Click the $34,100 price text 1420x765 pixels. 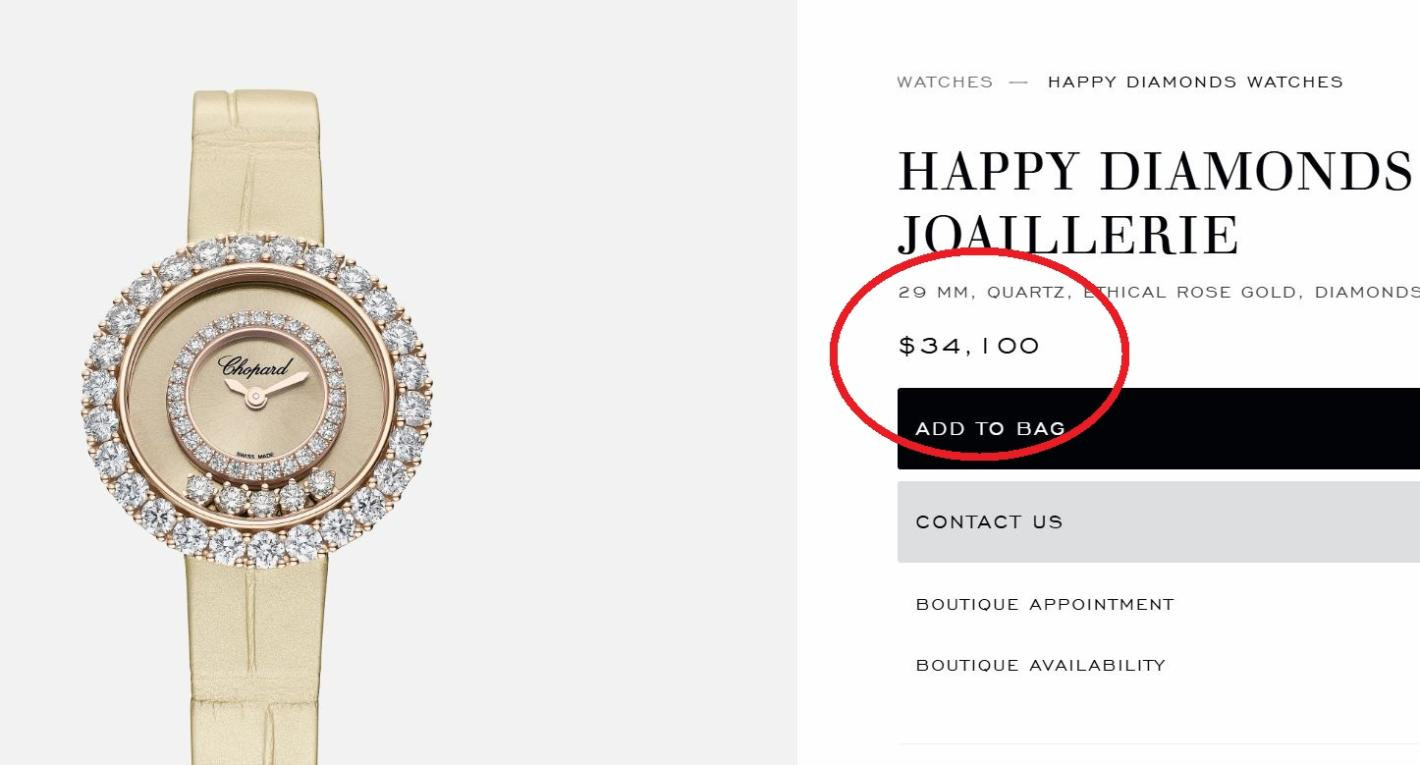[x=969, y=346]
